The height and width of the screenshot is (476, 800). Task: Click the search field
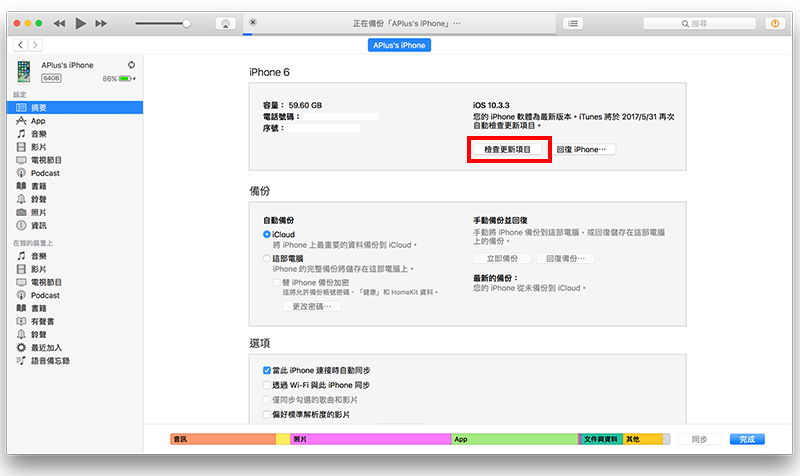699,23
